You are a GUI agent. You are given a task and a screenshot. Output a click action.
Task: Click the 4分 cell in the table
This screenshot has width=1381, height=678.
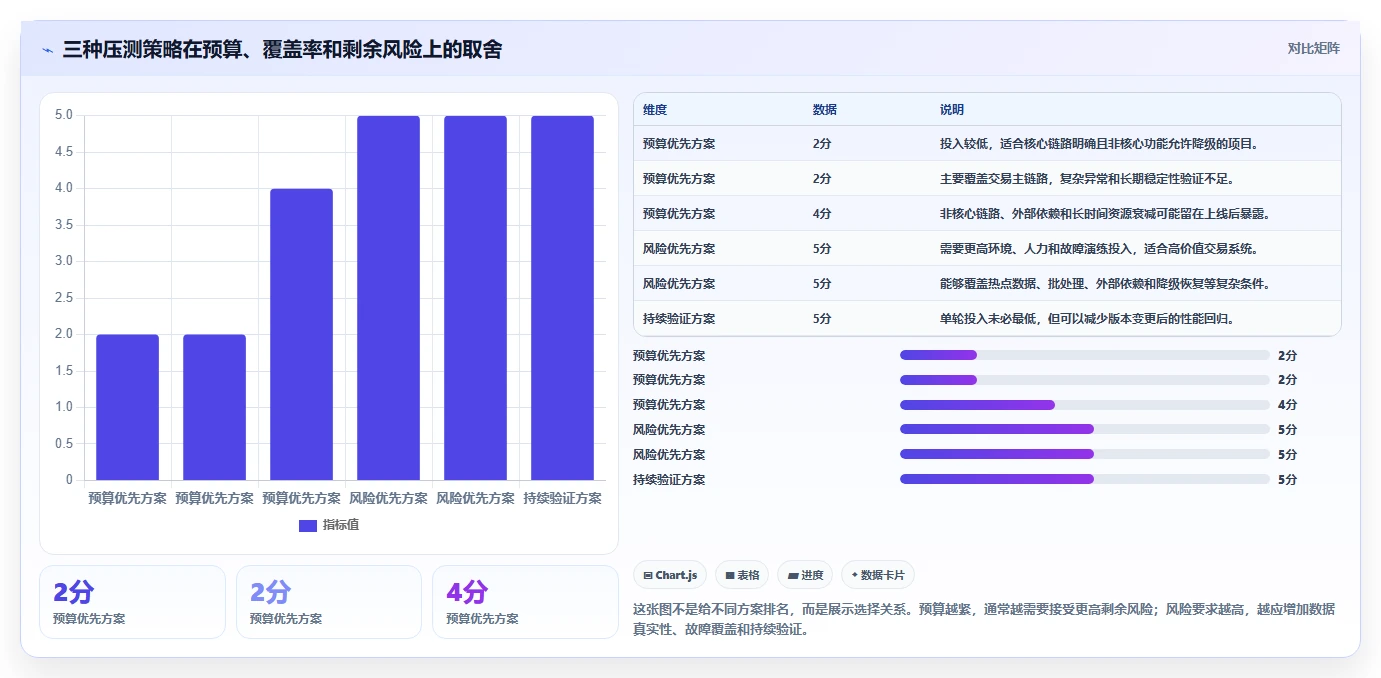(x=822, y=214)
